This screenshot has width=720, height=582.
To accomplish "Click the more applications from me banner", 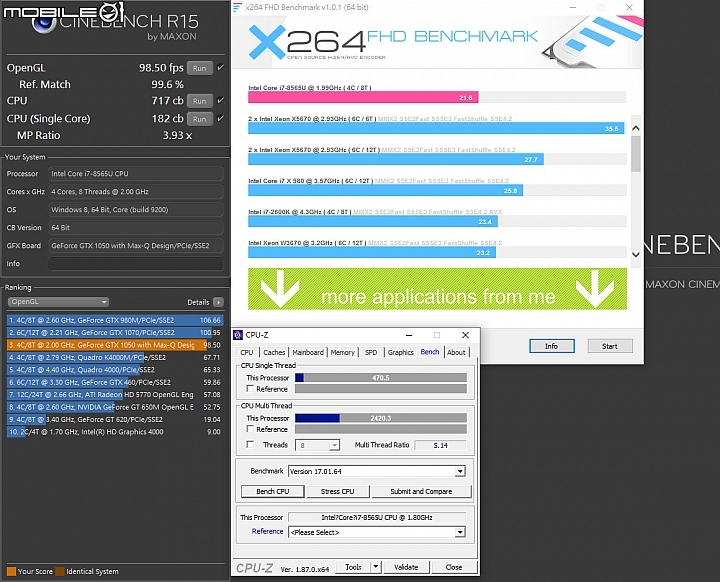I will click(x=437, y=289).
